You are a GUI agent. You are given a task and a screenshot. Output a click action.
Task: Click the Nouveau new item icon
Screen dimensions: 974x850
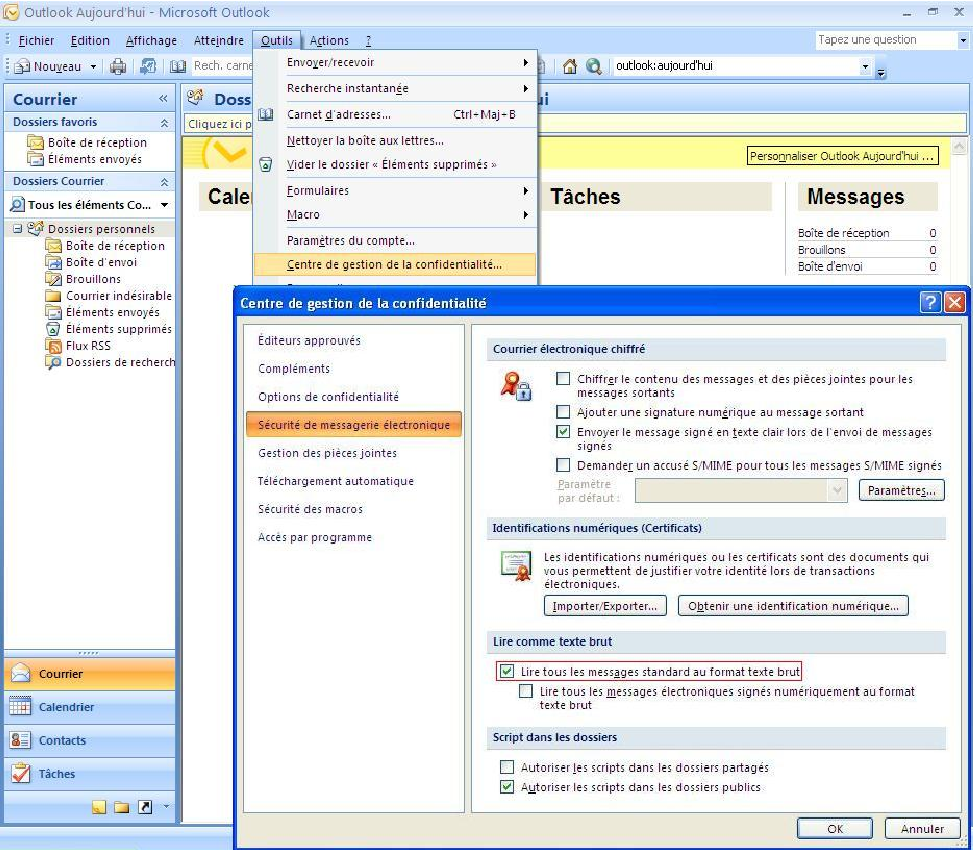(x=22, y=66)
